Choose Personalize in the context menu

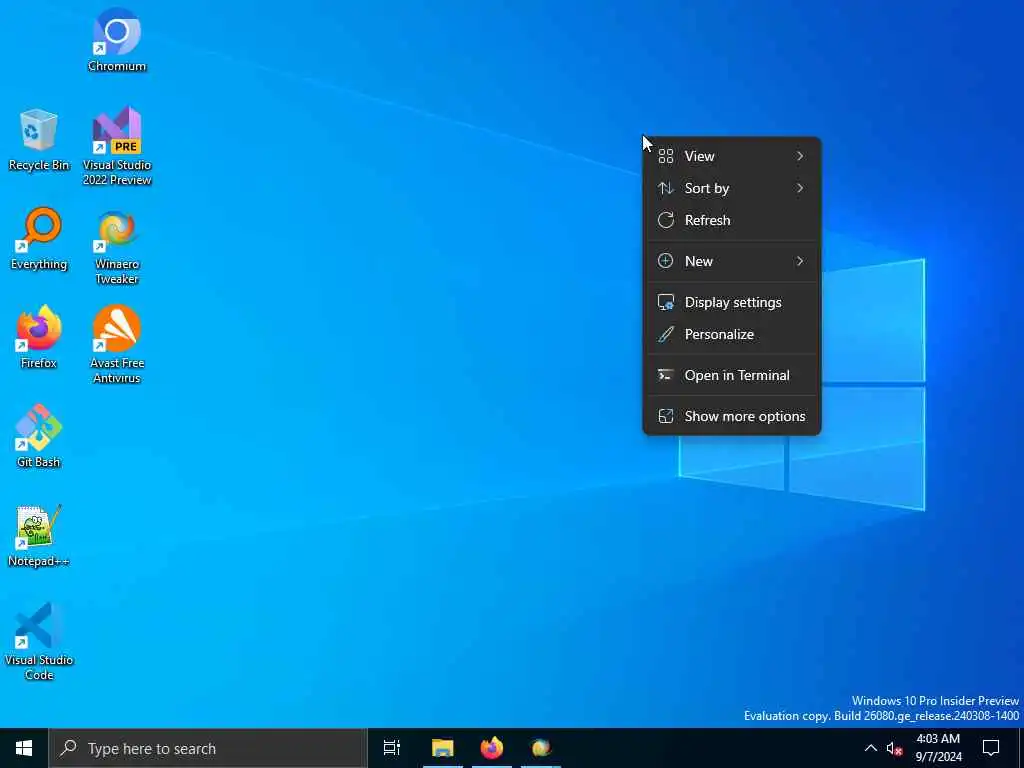pyautogui.click(x=731, y=334)
